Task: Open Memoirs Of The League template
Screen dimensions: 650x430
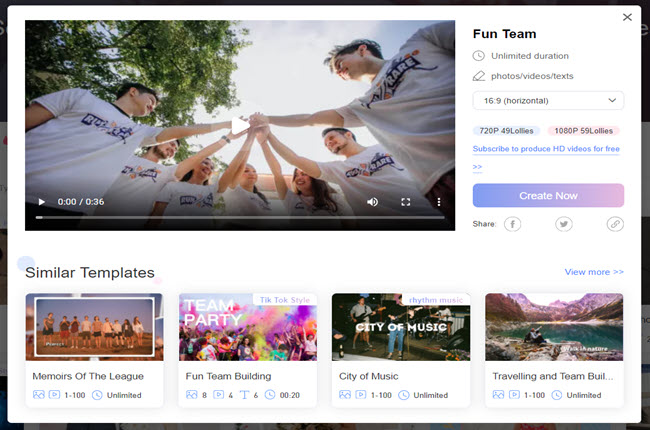Action: 94,327
